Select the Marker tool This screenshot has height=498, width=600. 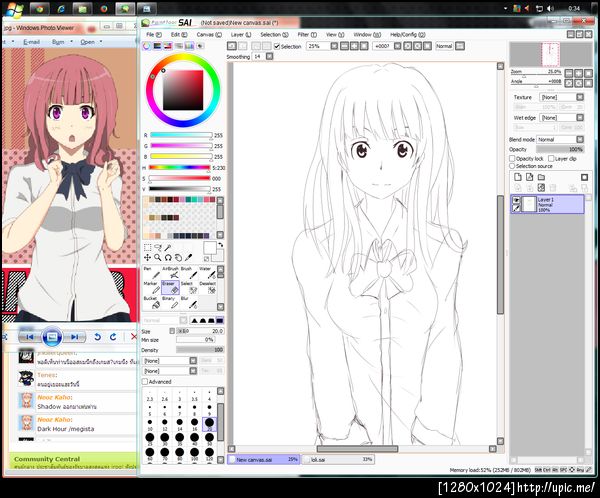(151, 287)
